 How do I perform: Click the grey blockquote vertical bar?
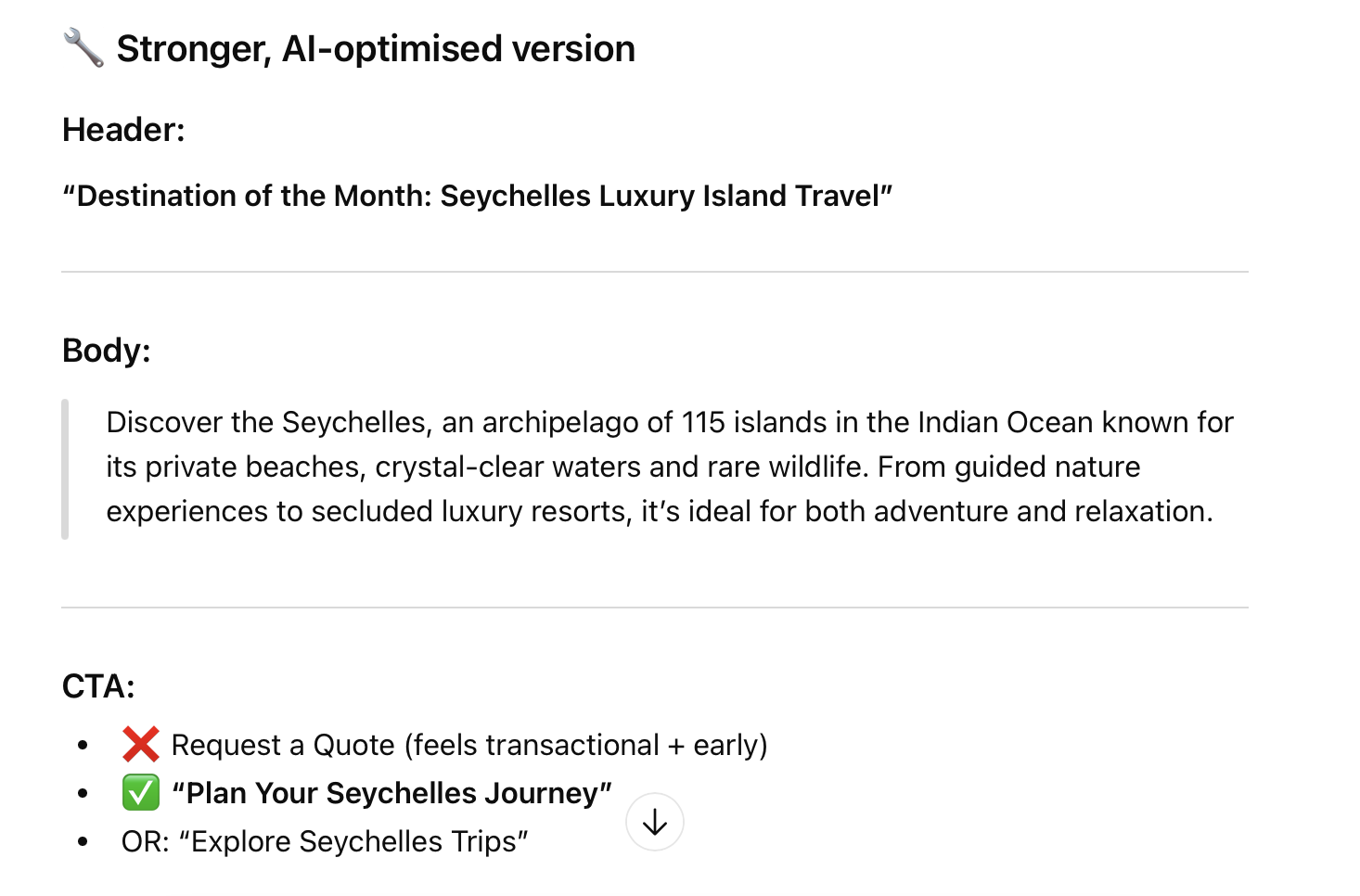point(65,468)
